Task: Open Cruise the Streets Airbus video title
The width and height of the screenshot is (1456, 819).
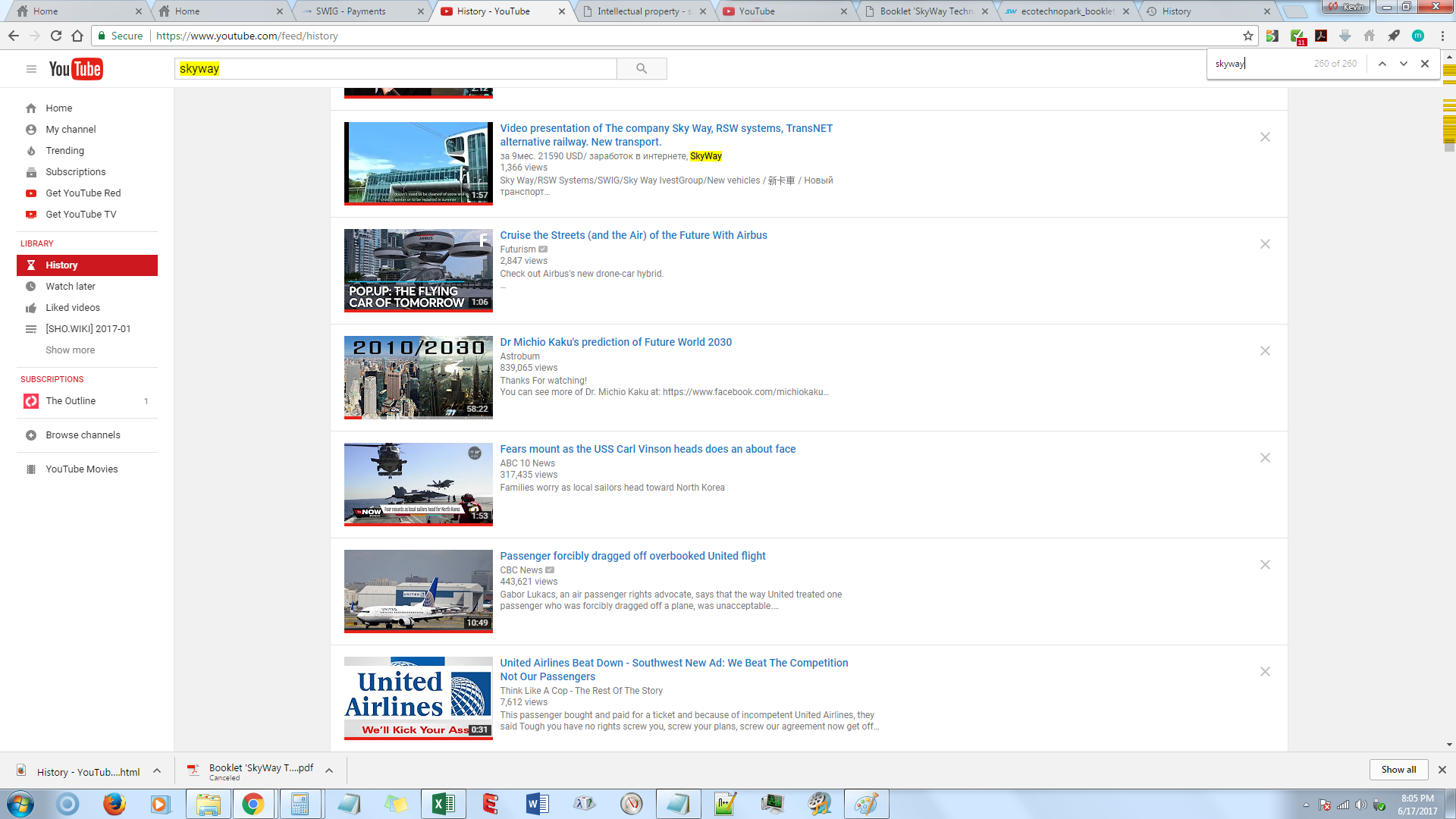Action: [x=633, y=235]
